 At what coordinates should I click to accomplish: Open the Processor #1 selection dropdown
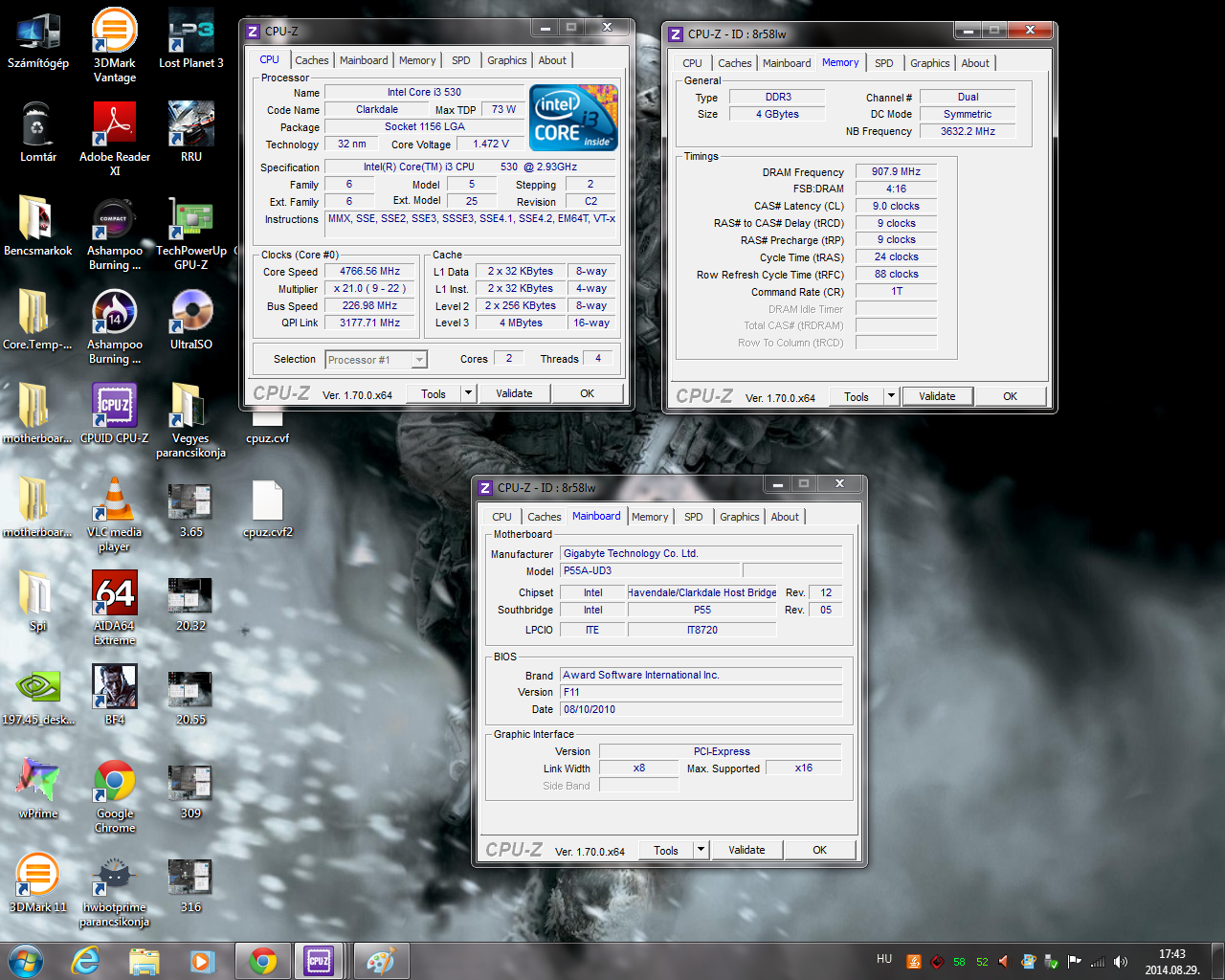376,360
